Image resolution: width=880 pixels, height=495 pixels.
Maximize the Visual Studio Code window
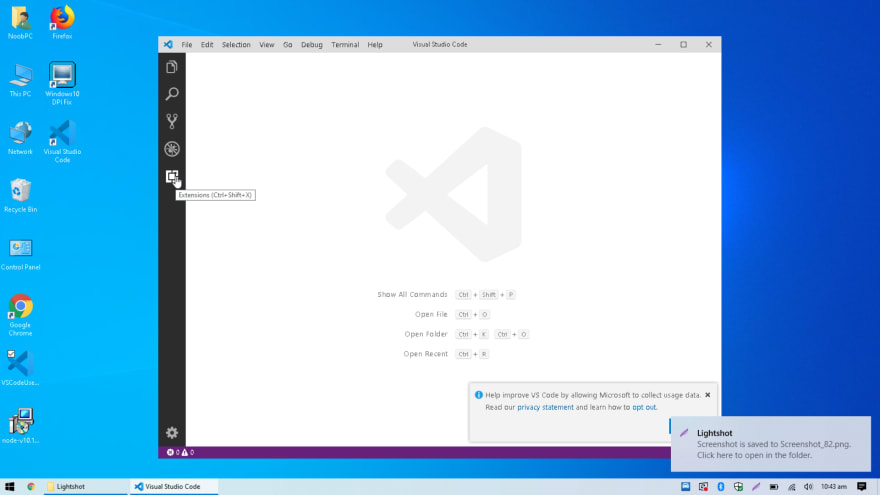[684, 44]
